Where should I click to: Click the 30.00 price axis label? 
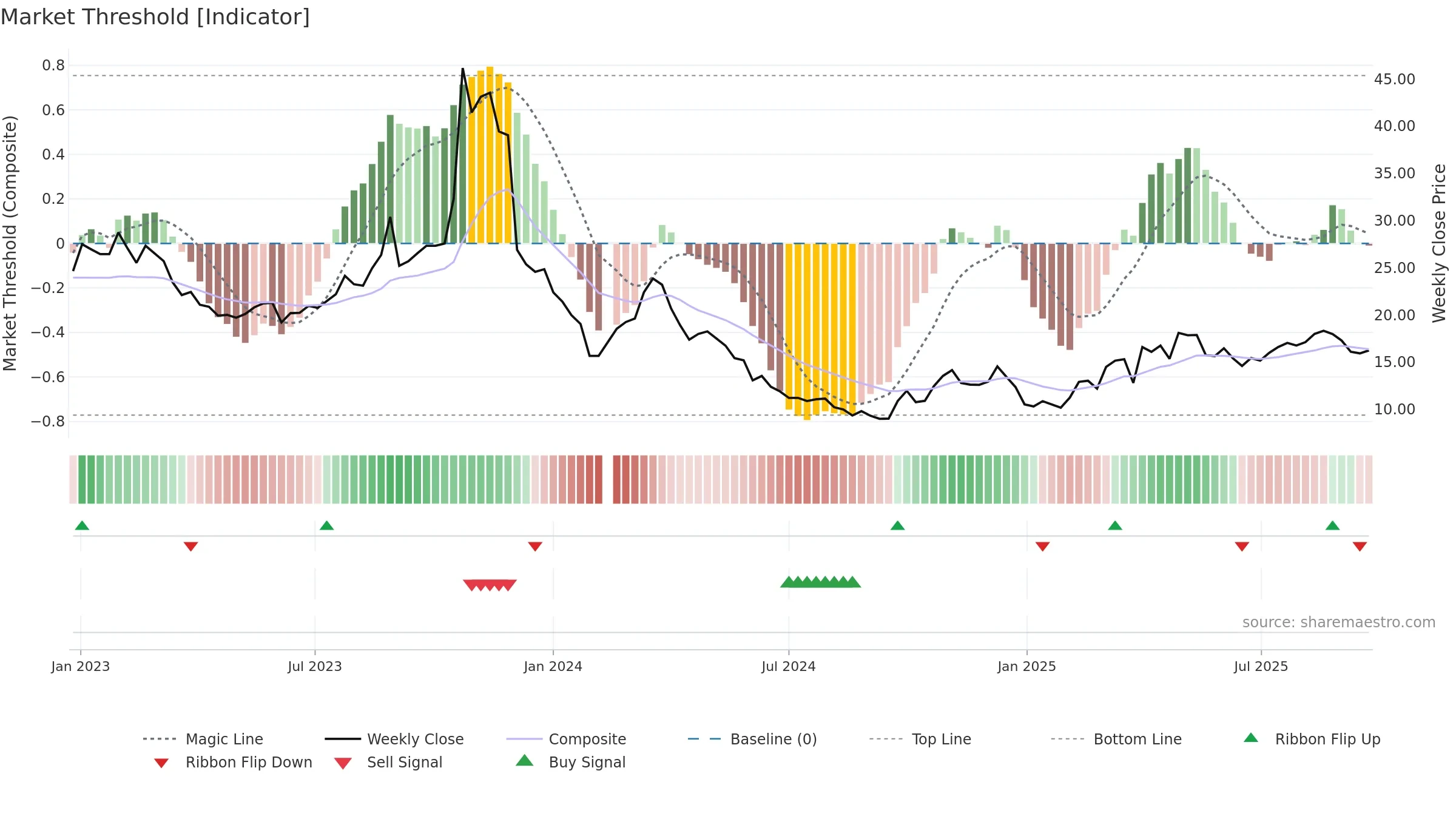pyautogui.click(x=1394, y=221)
